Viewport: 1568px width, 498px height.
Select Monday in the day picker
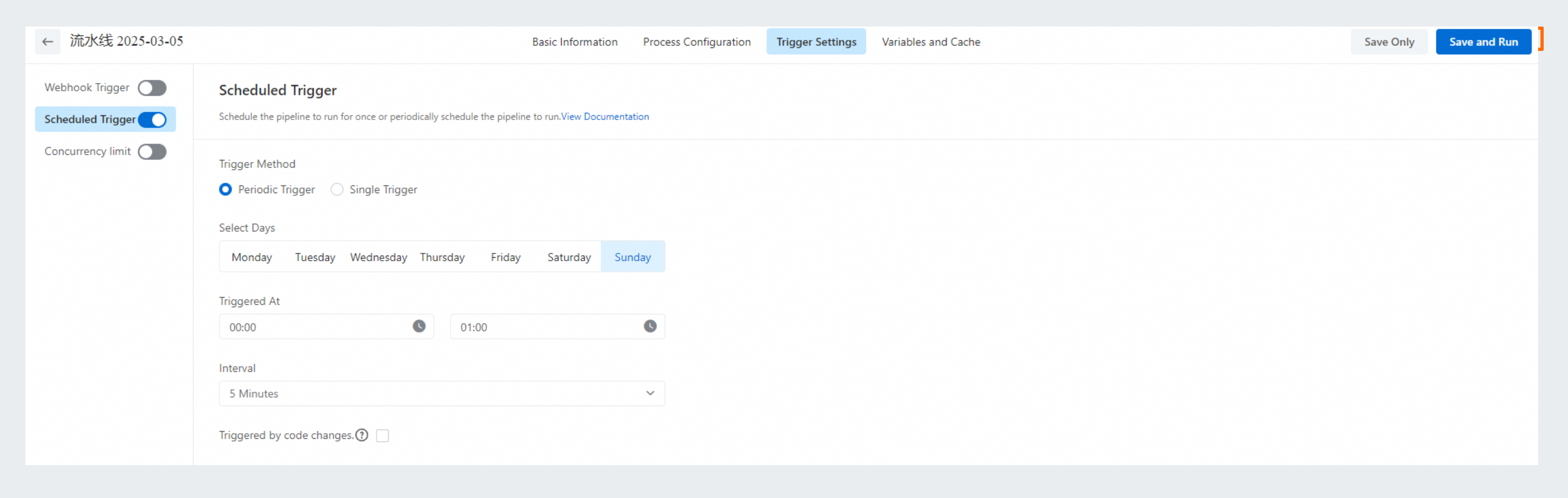[x=252, y=257]
